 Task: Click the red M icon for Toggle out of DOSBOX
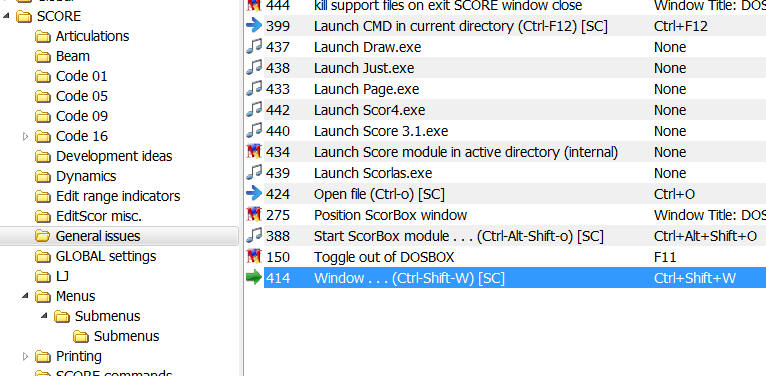(x=254, y=257)
